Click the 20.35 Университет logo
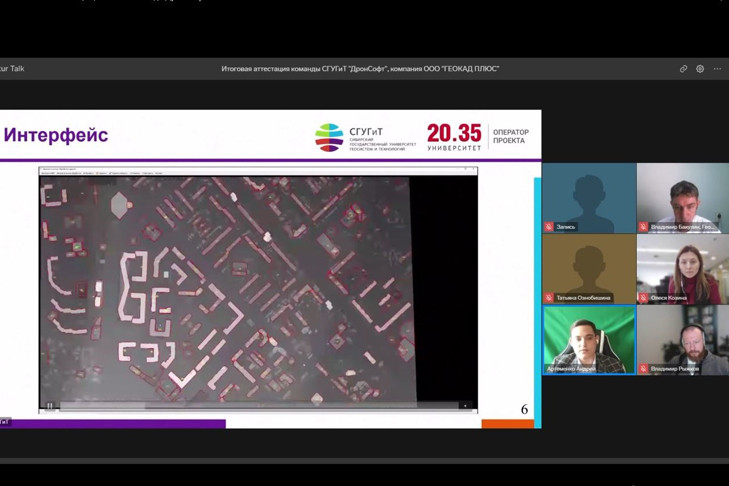This screenshot has height=486, width=729. [x=454, y=137]
